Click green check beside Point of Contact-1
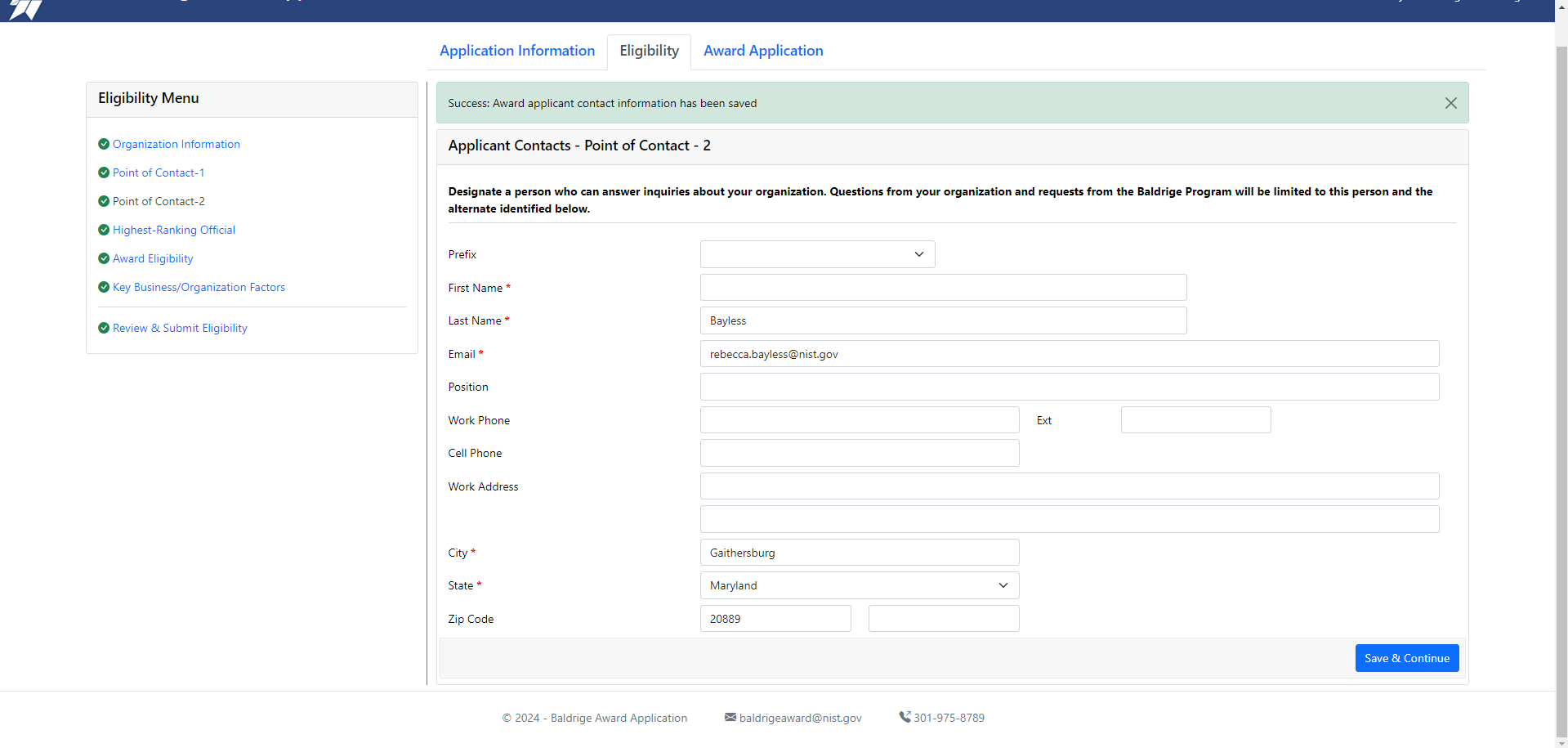Viewport: 1568px width, 748px height. click(x=104, y=172)
